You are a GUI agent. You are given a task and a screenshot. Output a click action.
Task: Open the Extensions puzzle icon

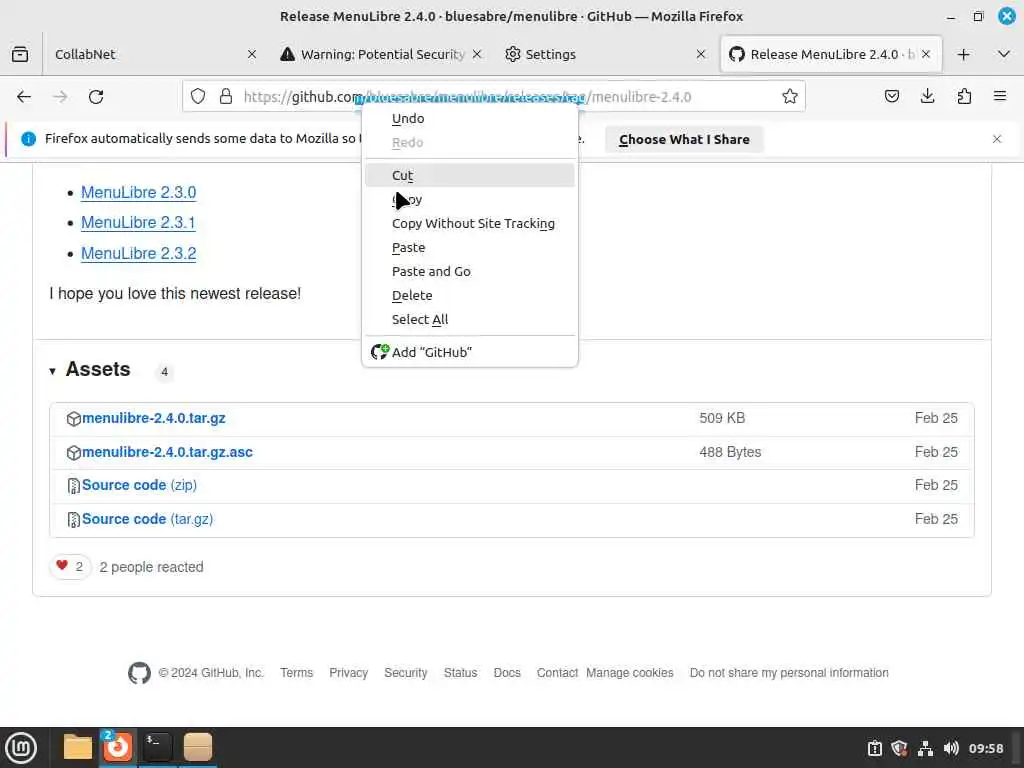coord(964,97)
